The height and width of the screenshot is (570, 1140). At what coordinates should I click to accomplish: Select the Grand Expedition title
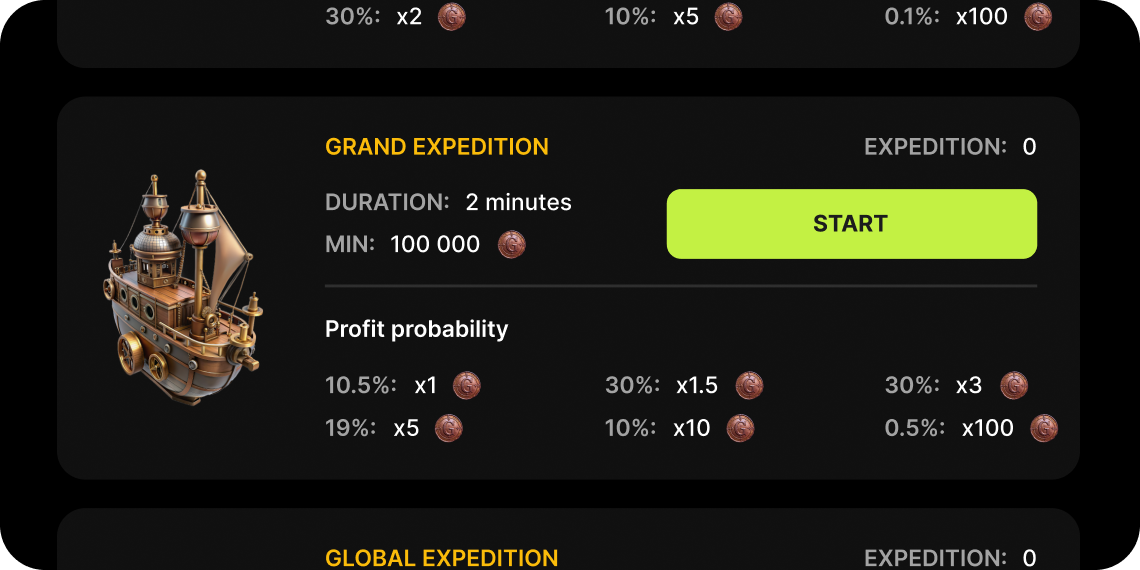pos(437,147)
